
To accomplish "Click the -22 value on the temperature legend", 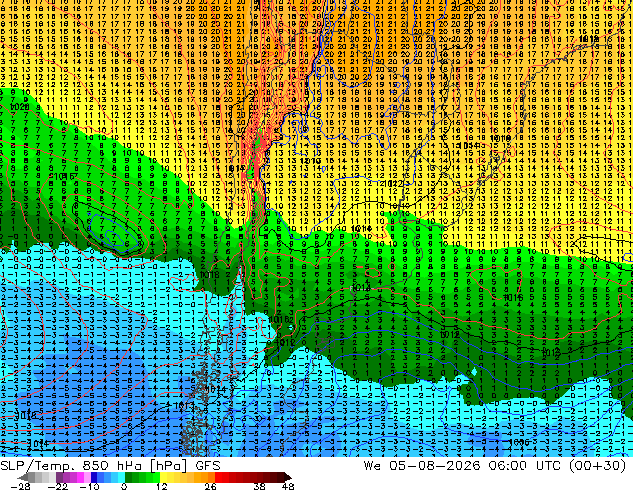I will coord(57,486).
